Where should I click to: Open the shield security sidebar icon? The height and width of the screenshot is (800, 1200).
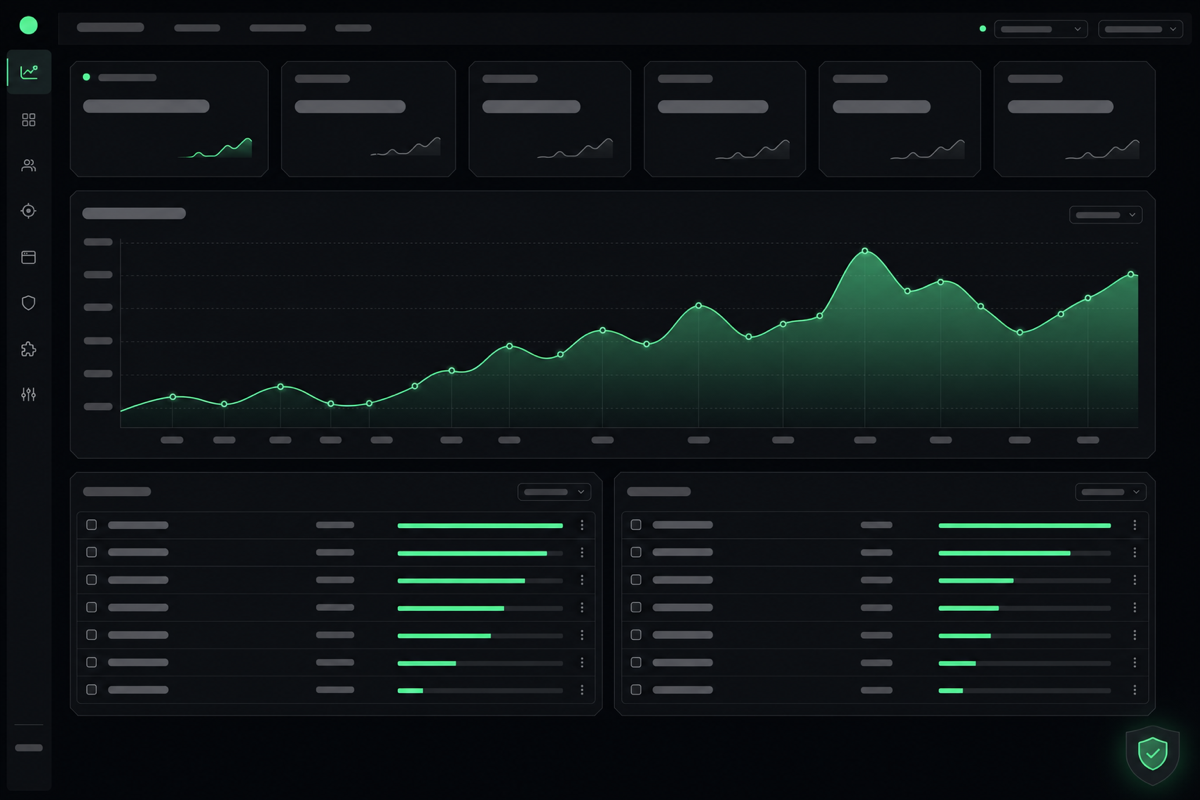pos(29,303)
